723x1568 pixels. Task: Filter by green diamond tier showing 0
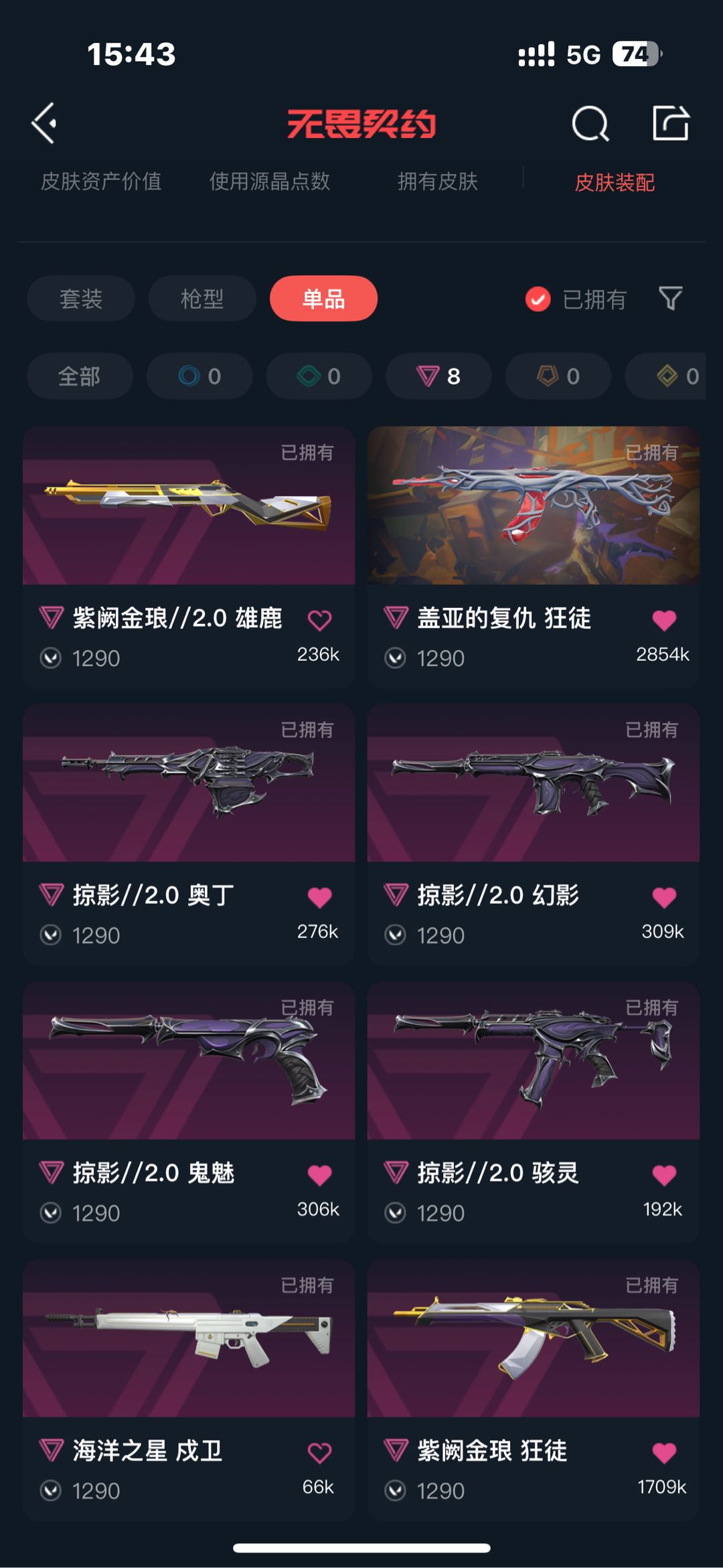319,376
